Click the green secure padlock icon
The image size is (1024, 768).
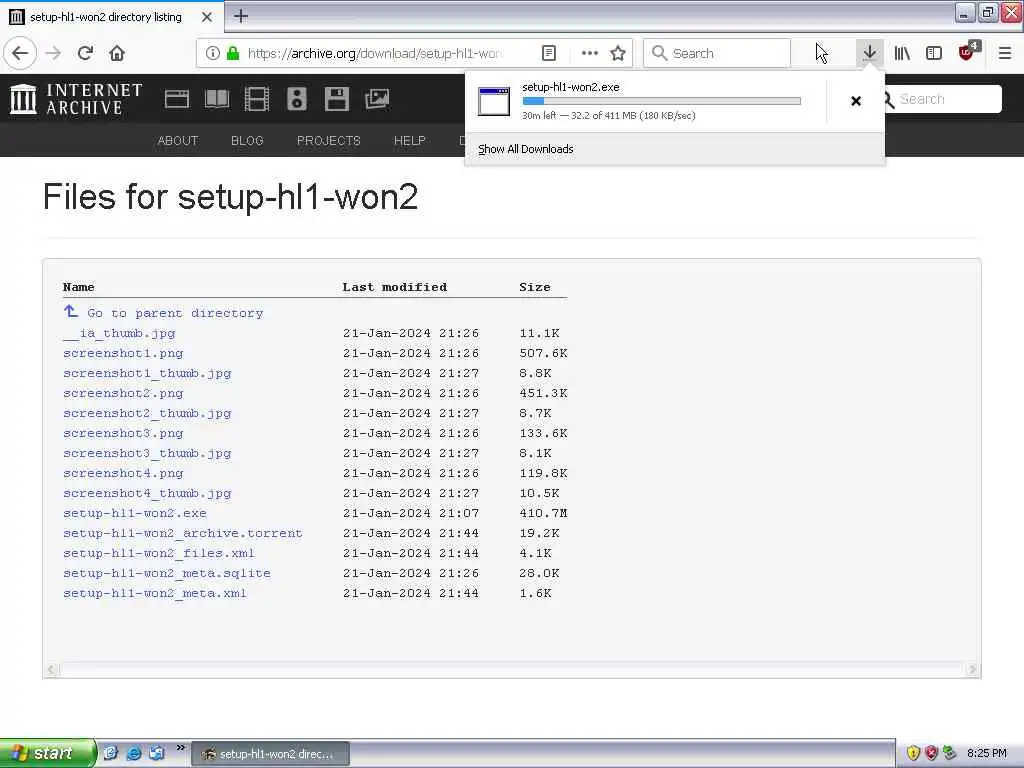pyautogui.click(x=232, y=53)
